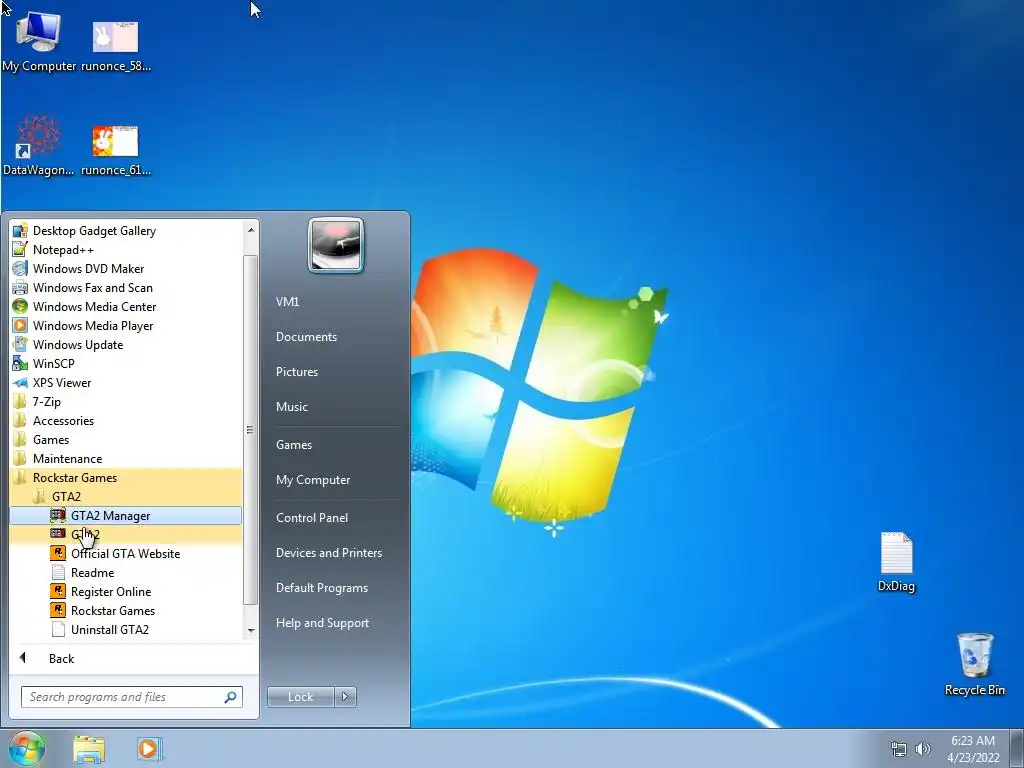
Task: Collapse the Rockstar Games folder
Action: (x=125, y=477)
